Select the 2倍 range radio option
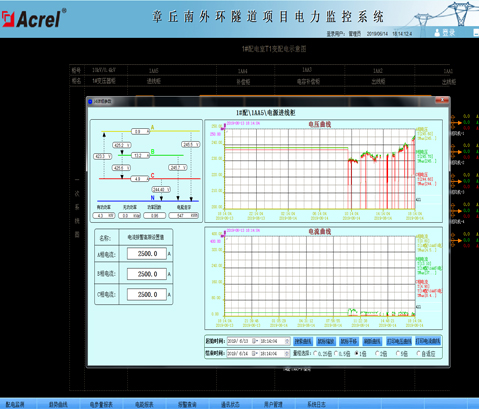479x409 pixels. pos(377,353)
